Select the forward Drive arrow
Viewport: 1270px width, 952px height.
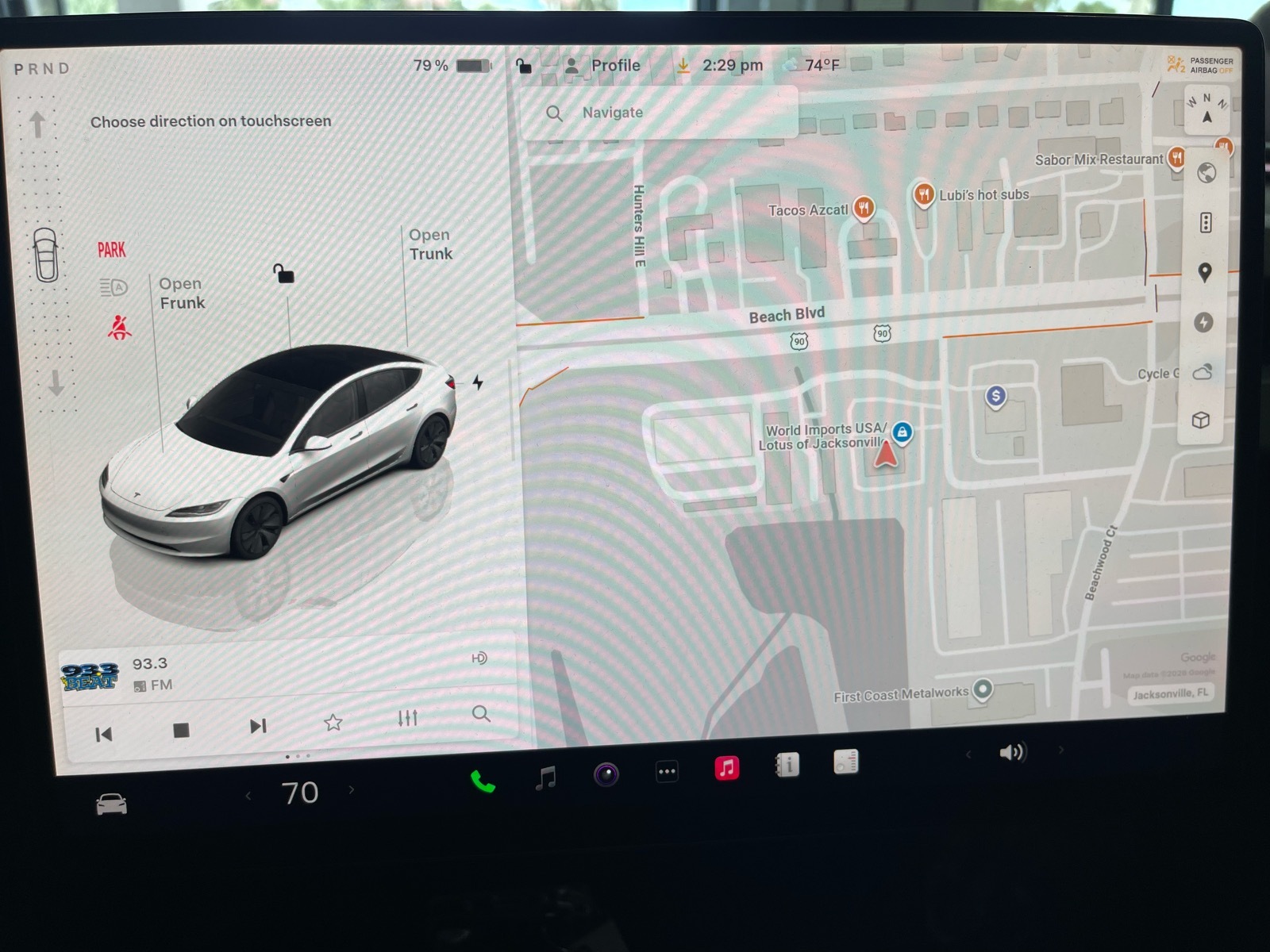pyautogui.click(x=37, y=124)
